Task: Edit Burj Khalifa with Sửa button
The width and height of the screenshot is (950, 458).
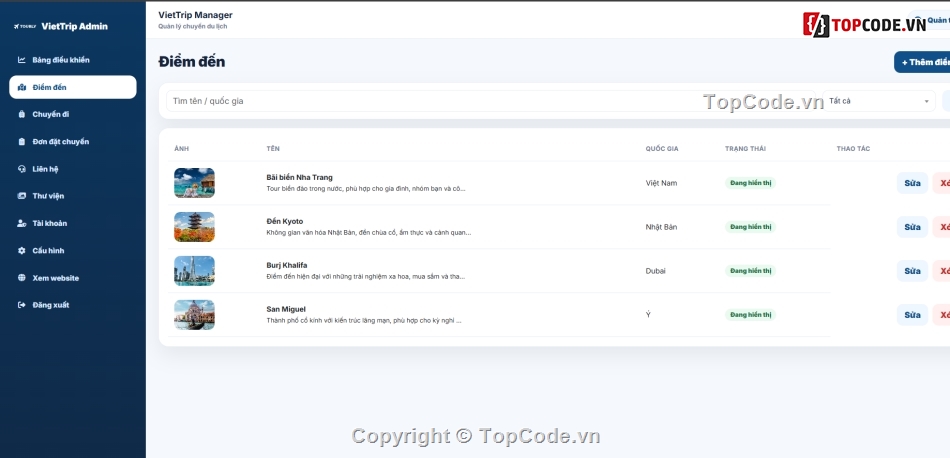Action: 912,271
